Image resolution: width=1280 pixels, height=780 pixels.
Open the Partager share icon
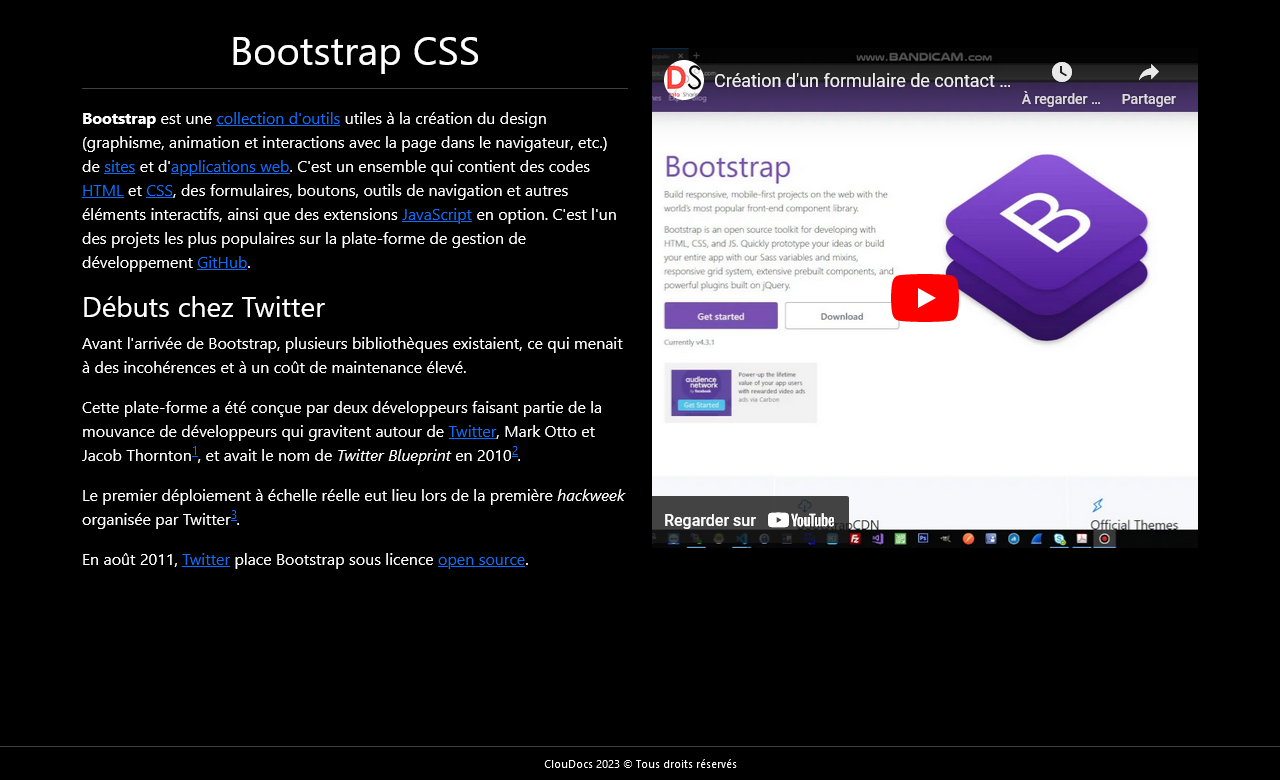click(x=1148, y=72)
